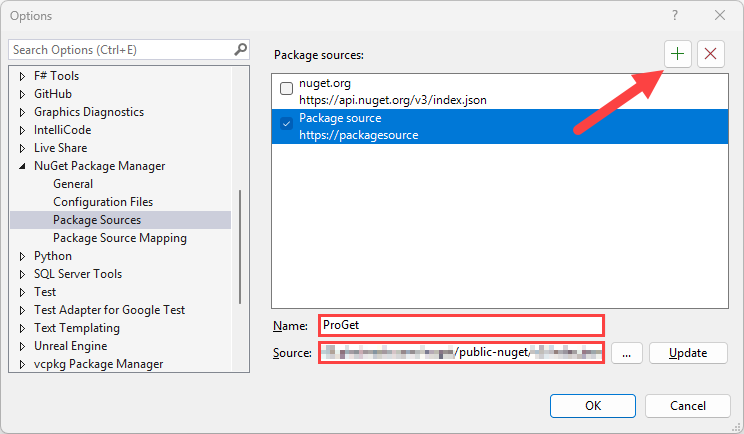Screen dimensions: 744x434
Task: Expand the Unreal Engine node
Action: (22, 346)
